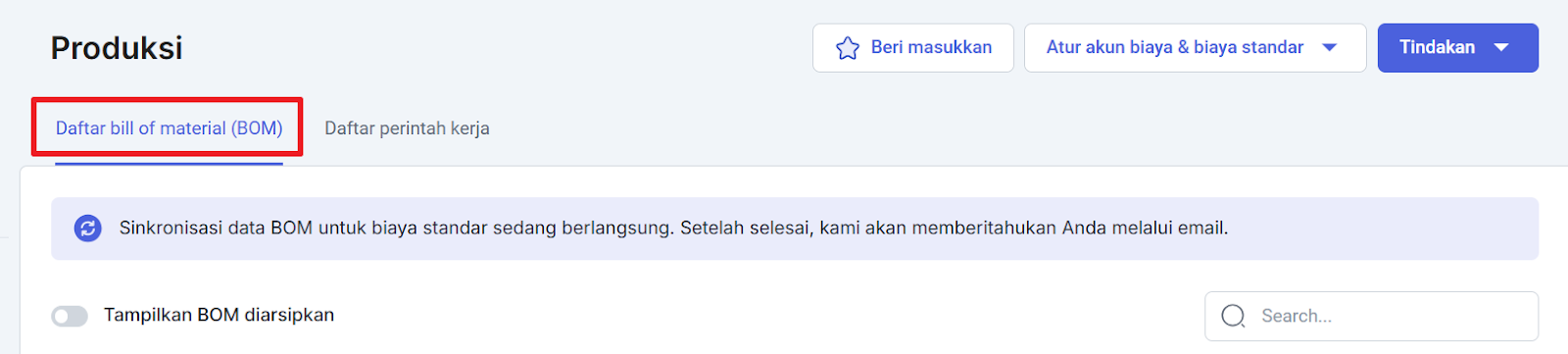This screenshot has height=354, width=1568.
Task: Click the blue caret on Atur akun biaya
Action: [x=1330, y=48]
